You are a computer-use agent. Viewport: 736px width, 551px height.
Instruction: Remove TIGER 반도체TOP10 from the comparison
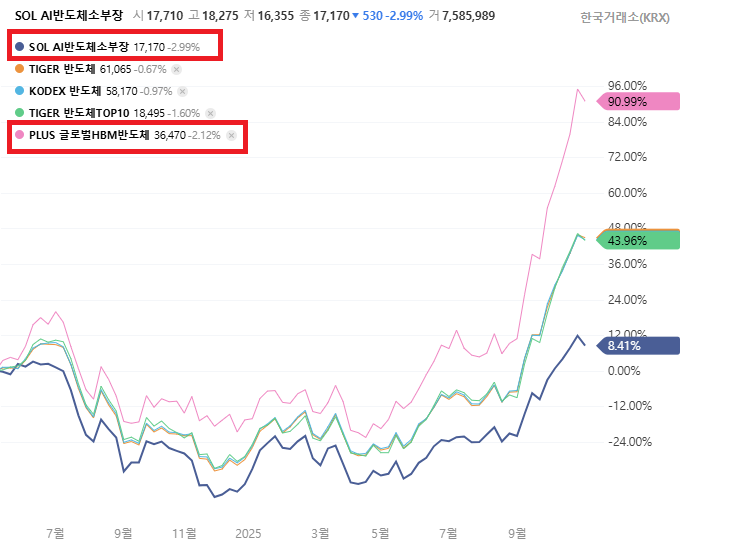pos(211,113)
